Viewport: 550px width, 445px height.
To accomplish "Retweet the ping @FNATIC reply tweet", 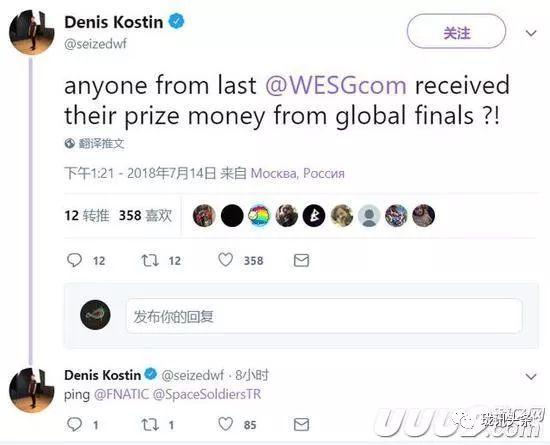I will pyautogui.click(x=150, y=425).
